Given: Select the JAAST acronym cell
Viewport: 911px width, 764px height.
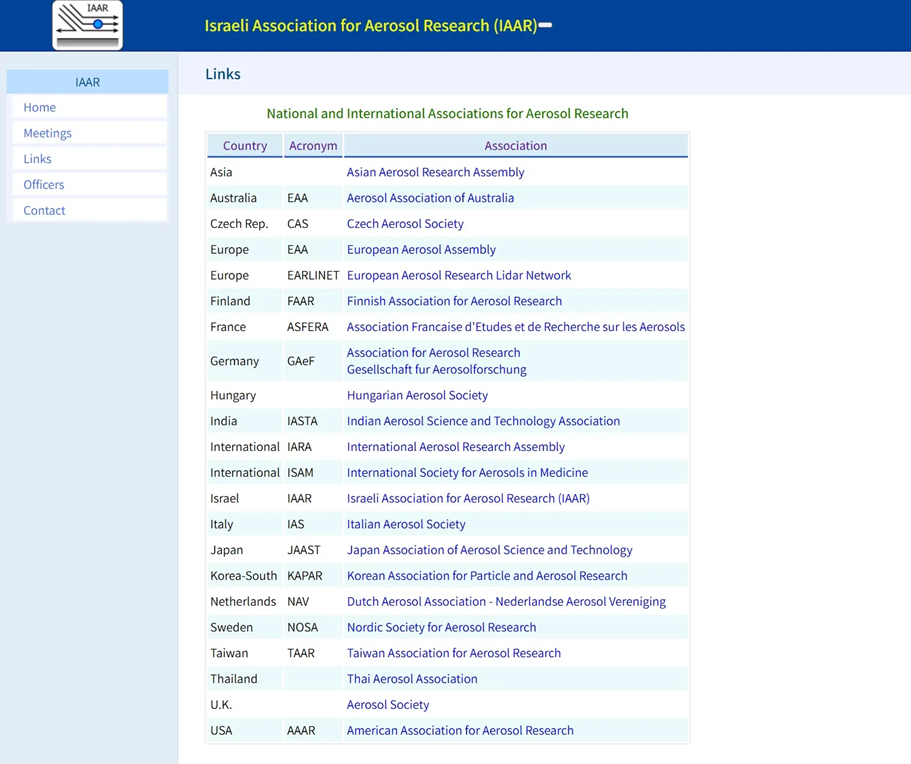Looking at the screenshot, I should pos(313,550).
